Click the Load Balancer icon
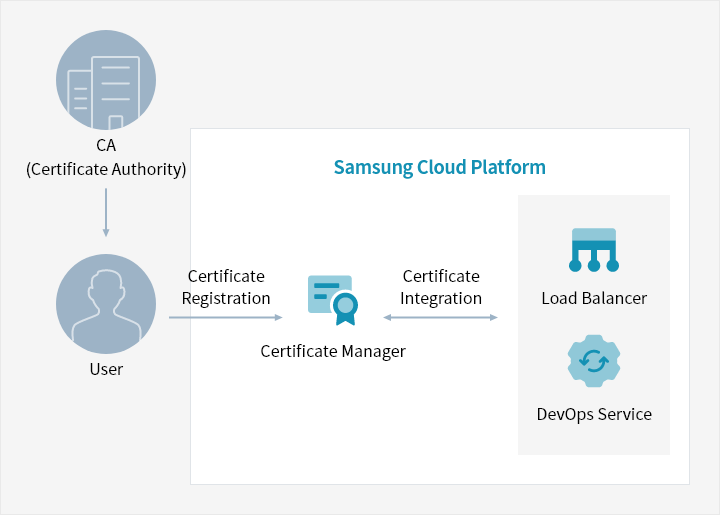 (x=594, y=250)
